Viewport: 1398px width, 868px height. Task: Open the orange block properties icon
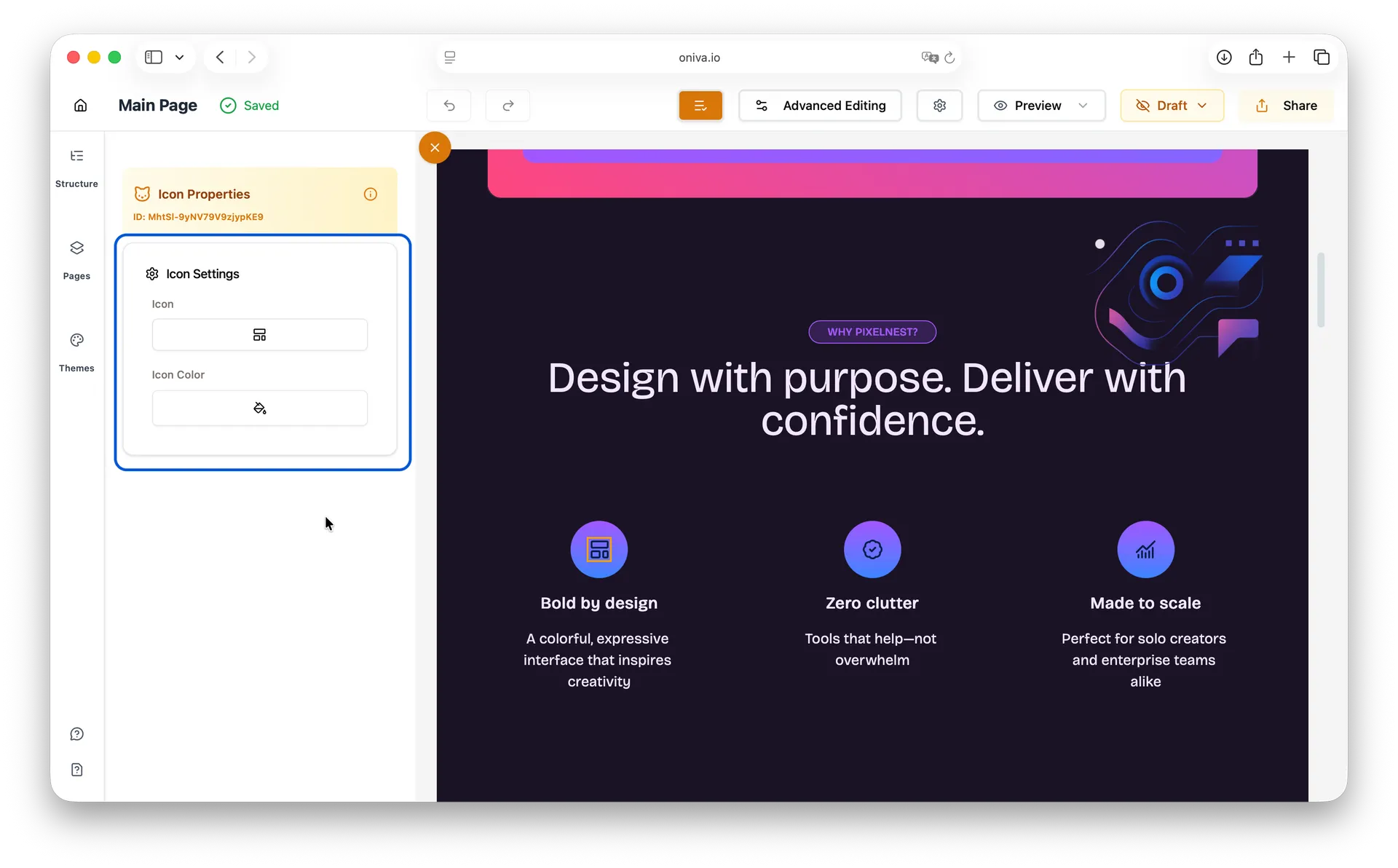coord(700,105)
